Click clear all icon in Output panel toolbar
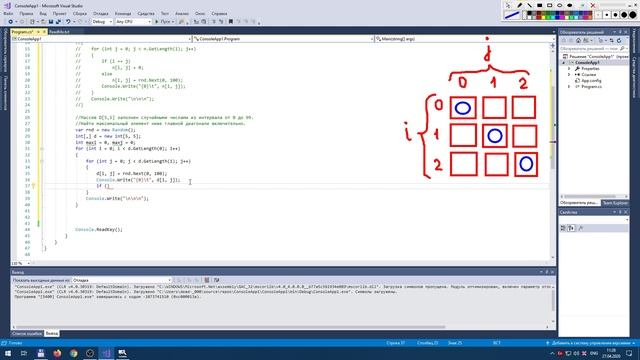The image size is (640, 360). pos(207,280)
